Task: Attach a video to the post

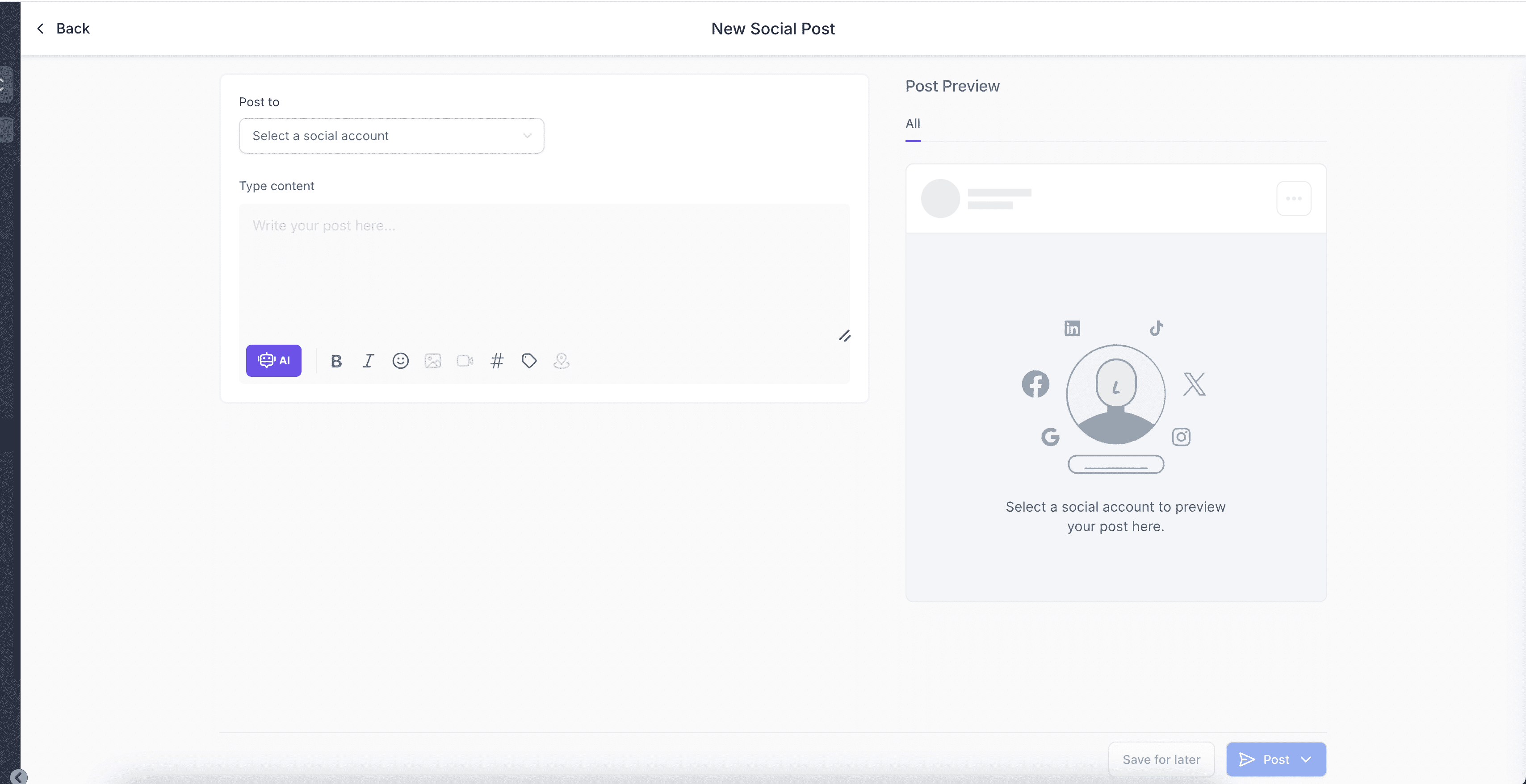Action: click(x=465, y=361)
